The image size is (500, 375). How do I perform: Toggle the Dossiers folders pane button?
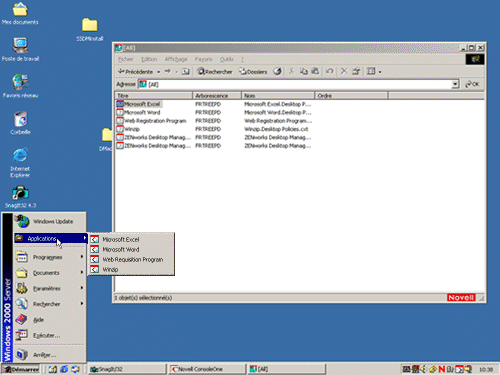pos(253,71)
